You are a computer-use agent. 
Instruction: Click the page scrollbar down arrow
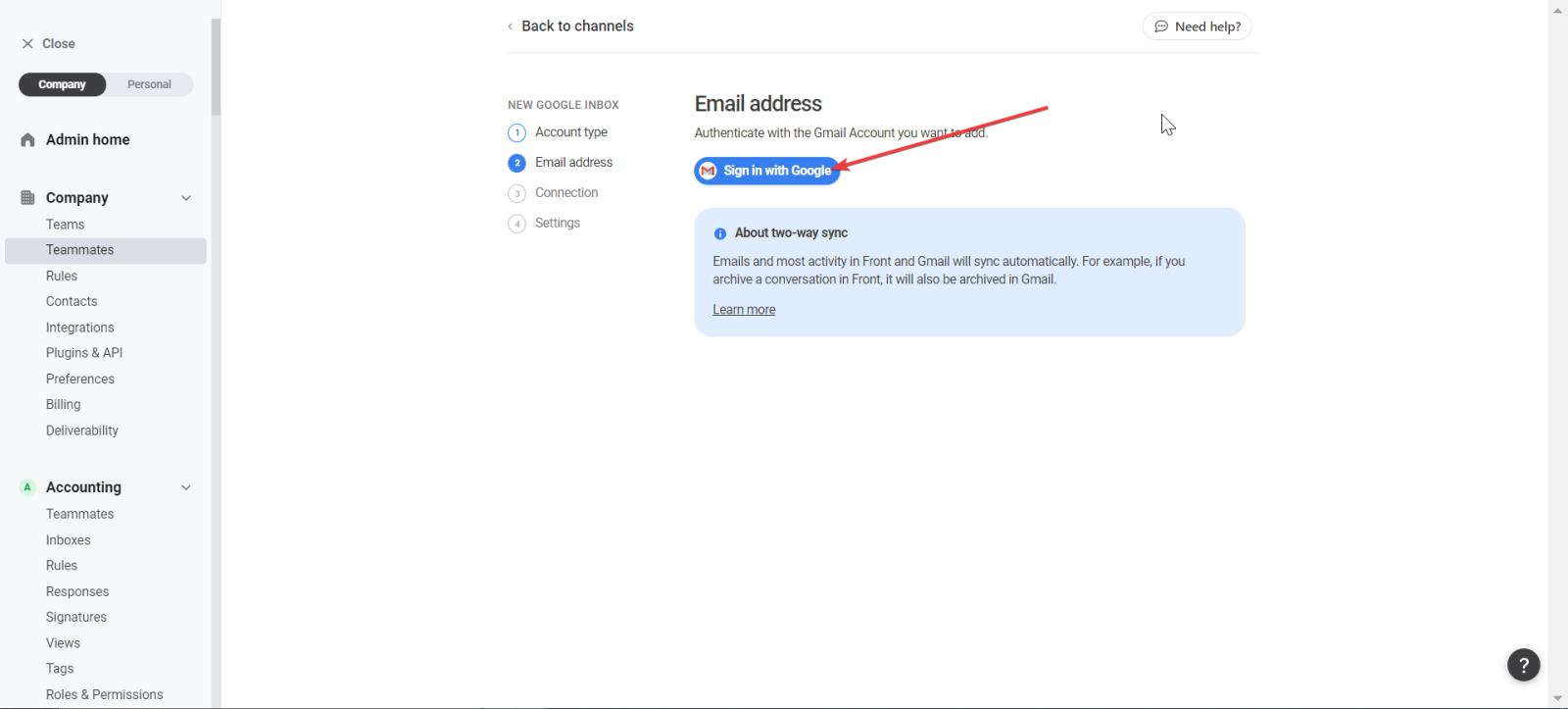(x=1558, y=698)
